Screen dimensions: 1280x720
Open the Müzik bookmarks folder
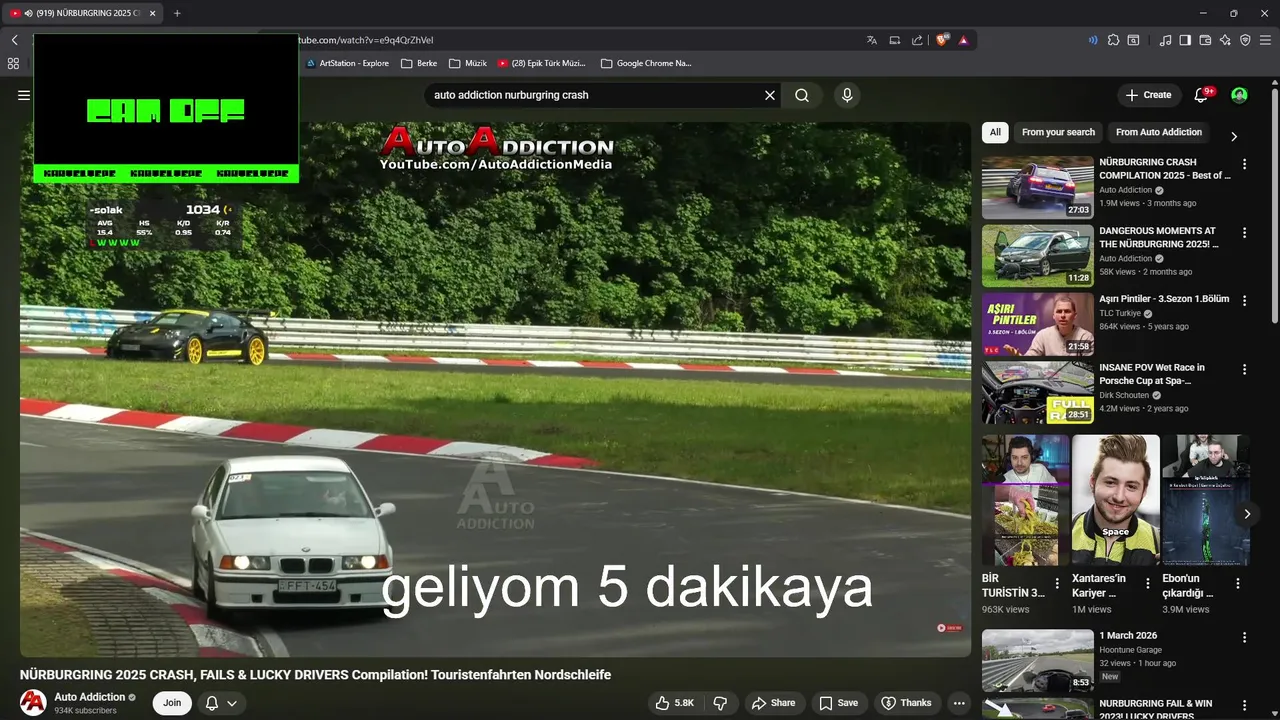point(468,63)
